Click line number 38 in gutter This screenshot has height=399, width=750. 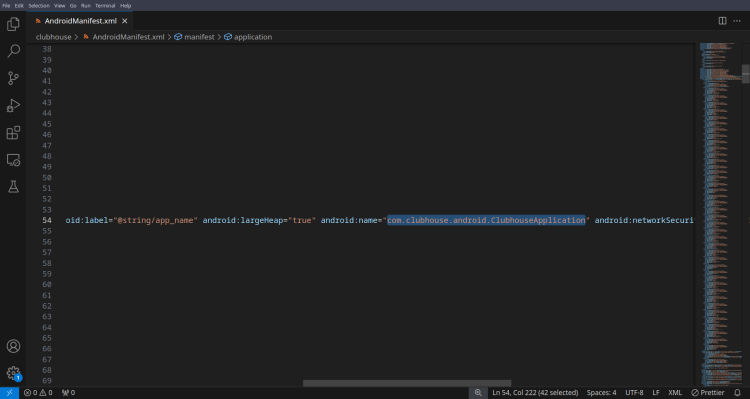tap(47, 49)
